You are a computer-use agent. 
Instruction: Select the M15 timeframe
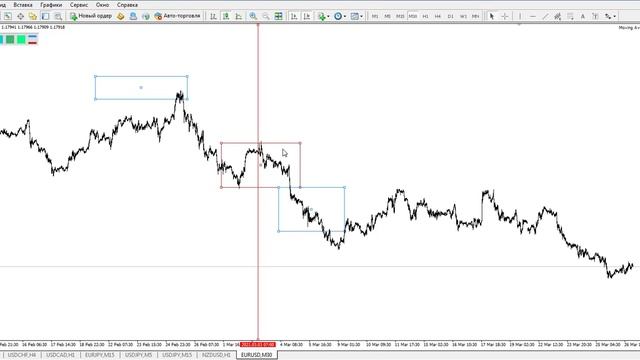400,16
